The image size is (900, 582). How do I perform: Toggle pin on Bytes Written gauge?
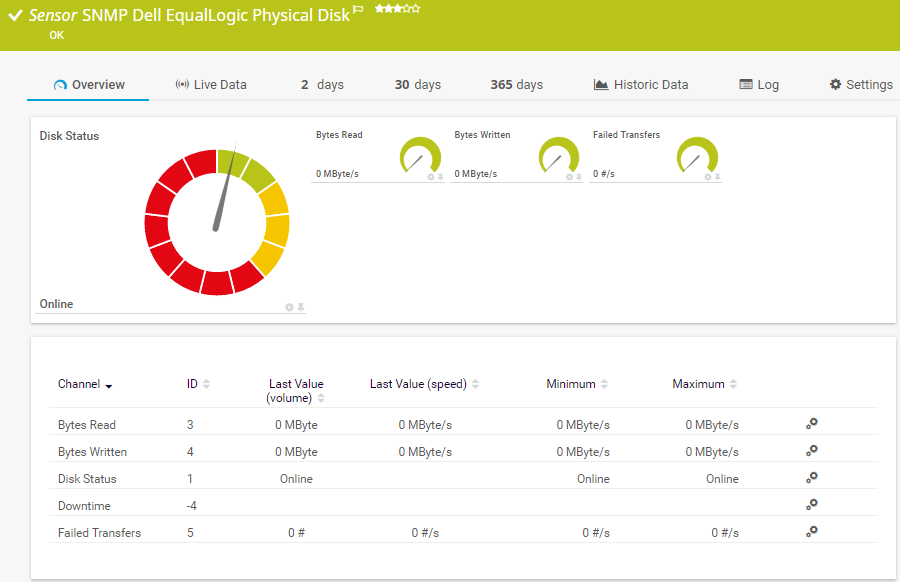(579, 177)
